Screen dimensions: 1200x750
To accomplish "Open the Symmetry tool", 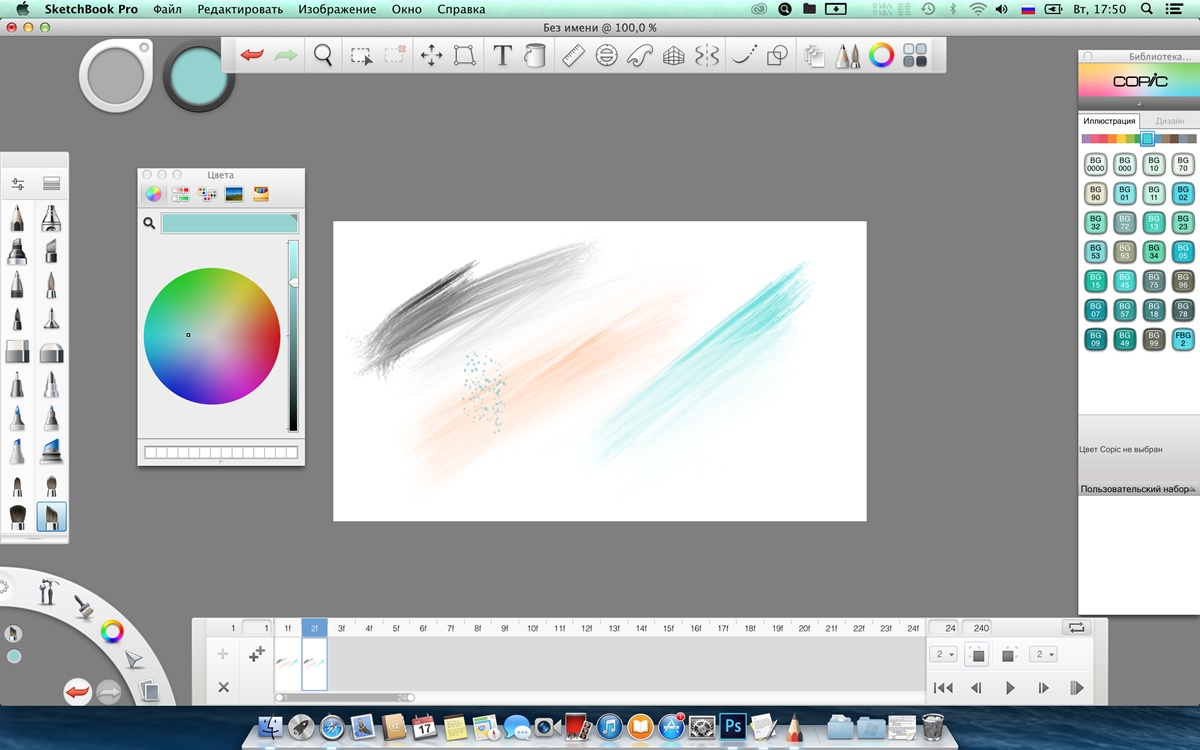I will pos(707,56).
